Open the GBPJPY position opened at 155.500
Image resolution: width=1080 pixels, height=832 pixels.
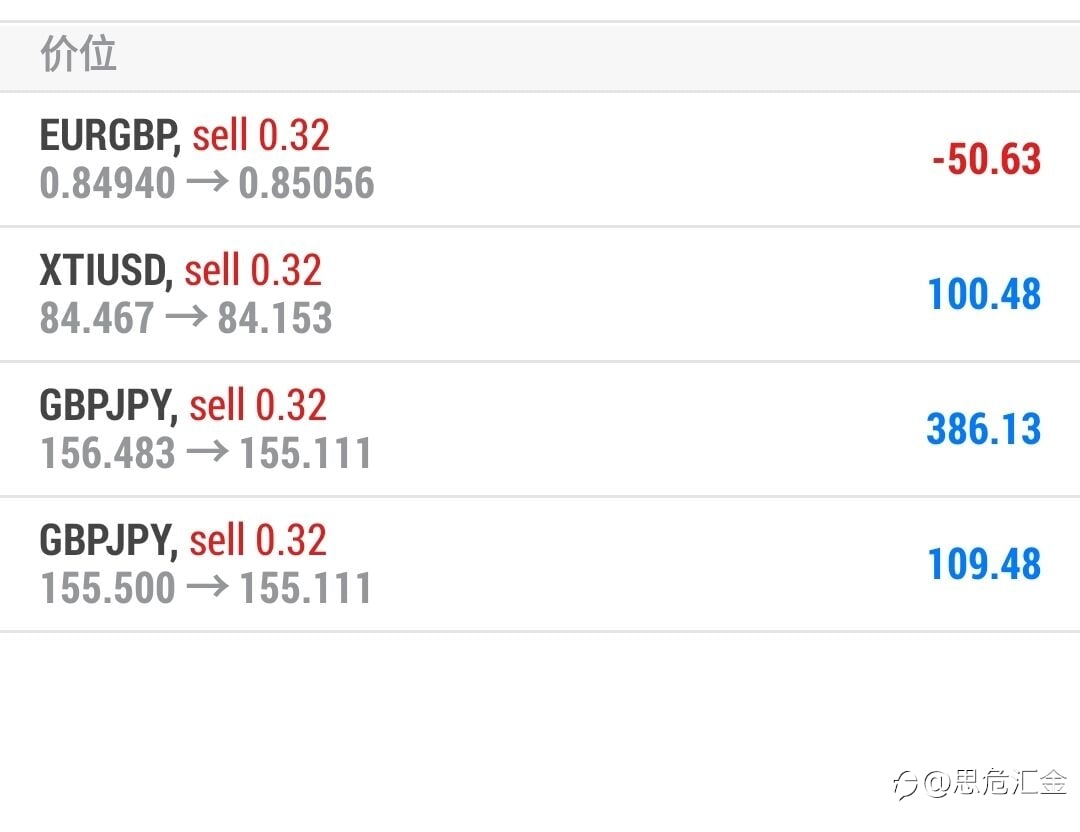(540, 564)
